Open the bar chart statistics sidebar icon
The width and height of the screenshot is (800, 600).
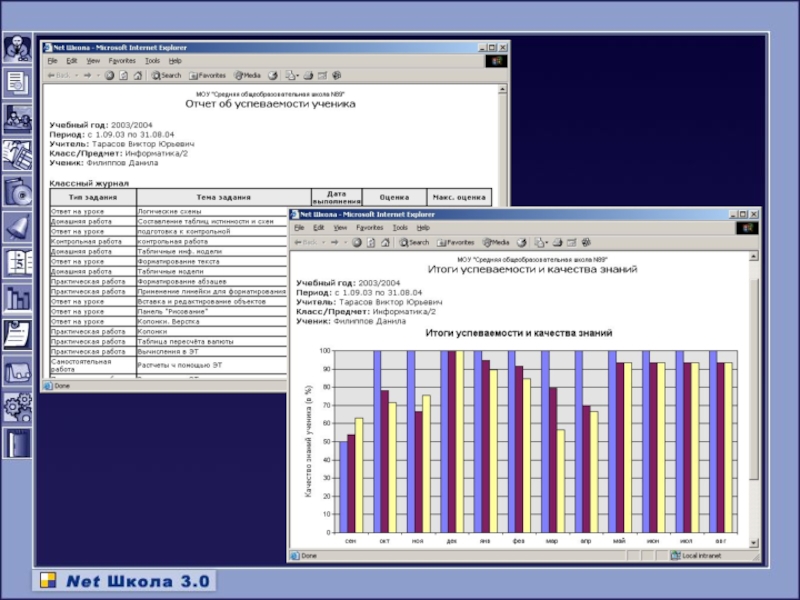click(17, 298)
